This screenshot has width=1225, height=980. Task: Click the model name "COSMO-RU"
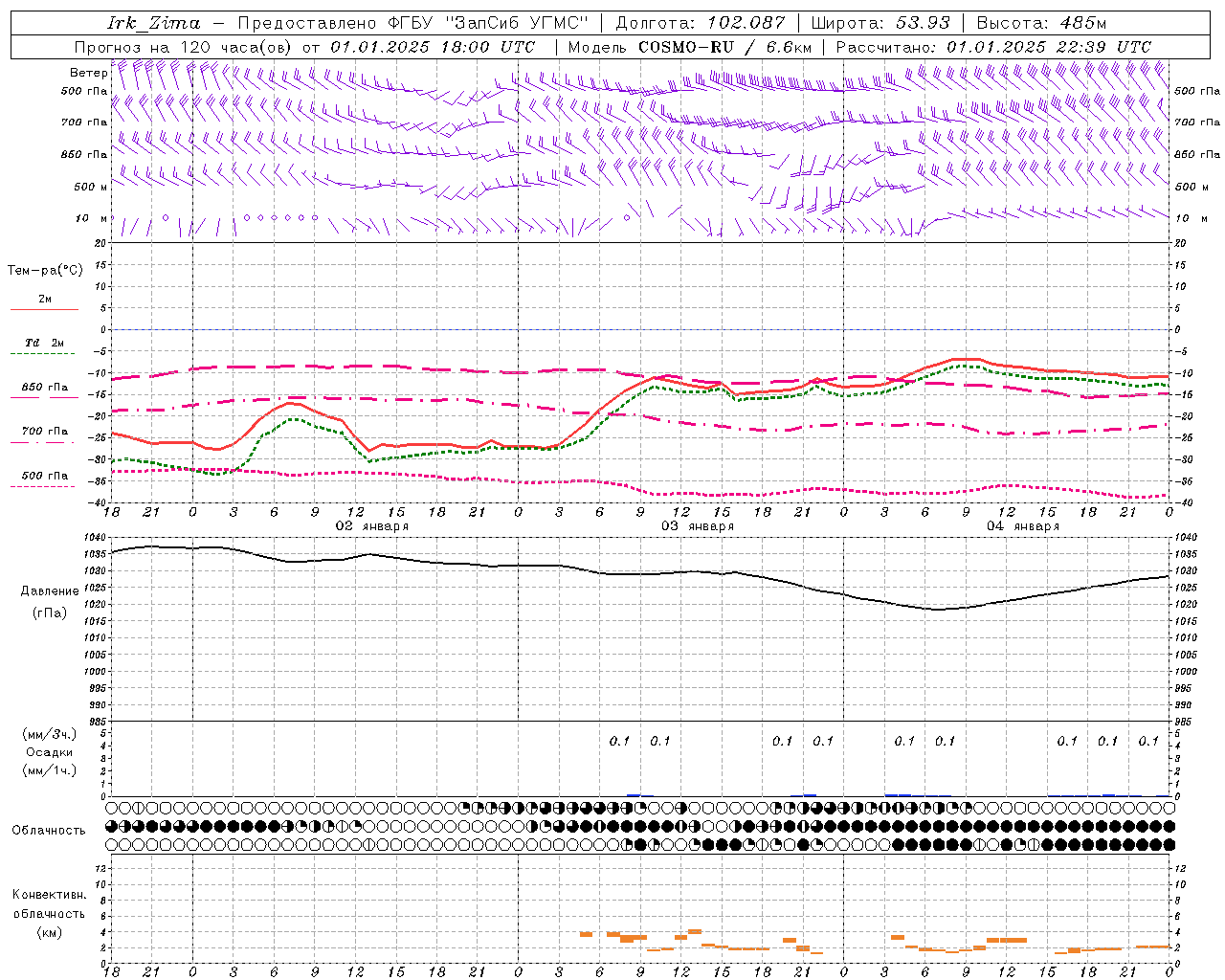click(685, 47)
